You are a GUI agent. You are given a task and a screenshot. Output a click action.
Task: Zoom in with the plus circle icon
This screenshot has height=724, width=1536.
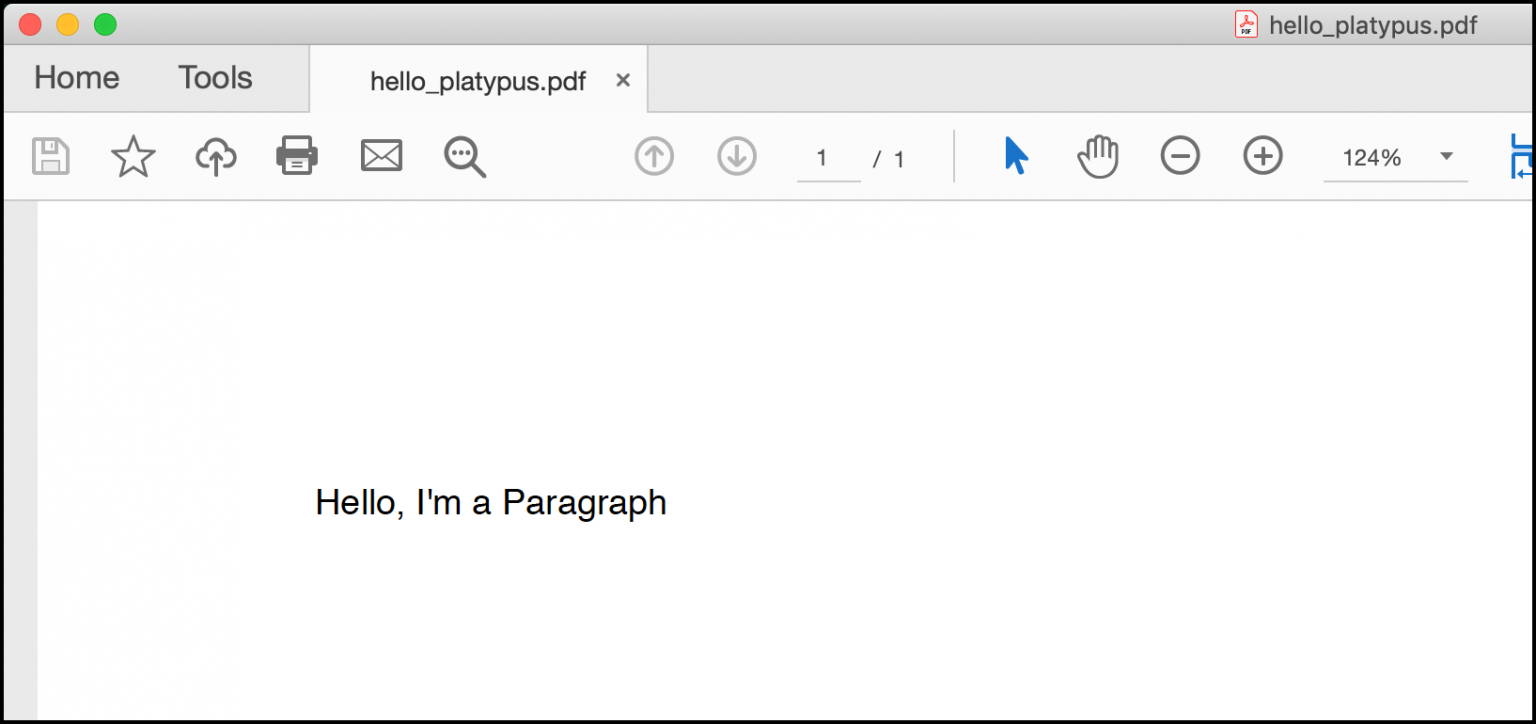click(1263, 156)
